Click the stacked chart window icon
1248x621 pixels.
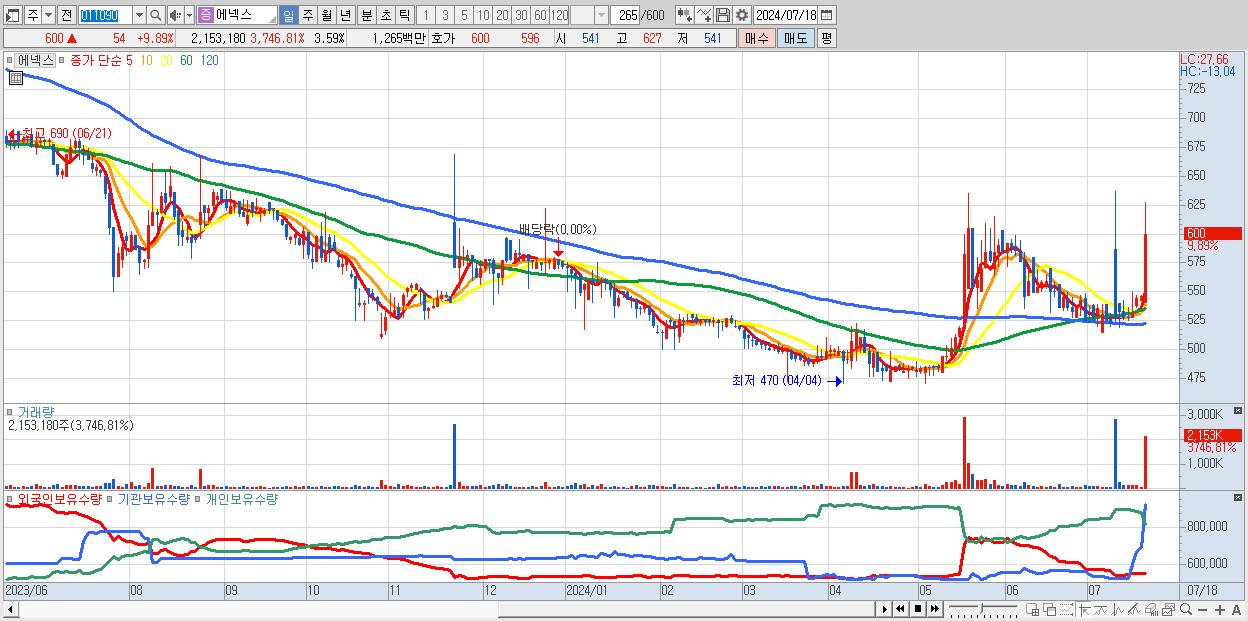[x=1169, y=609]
